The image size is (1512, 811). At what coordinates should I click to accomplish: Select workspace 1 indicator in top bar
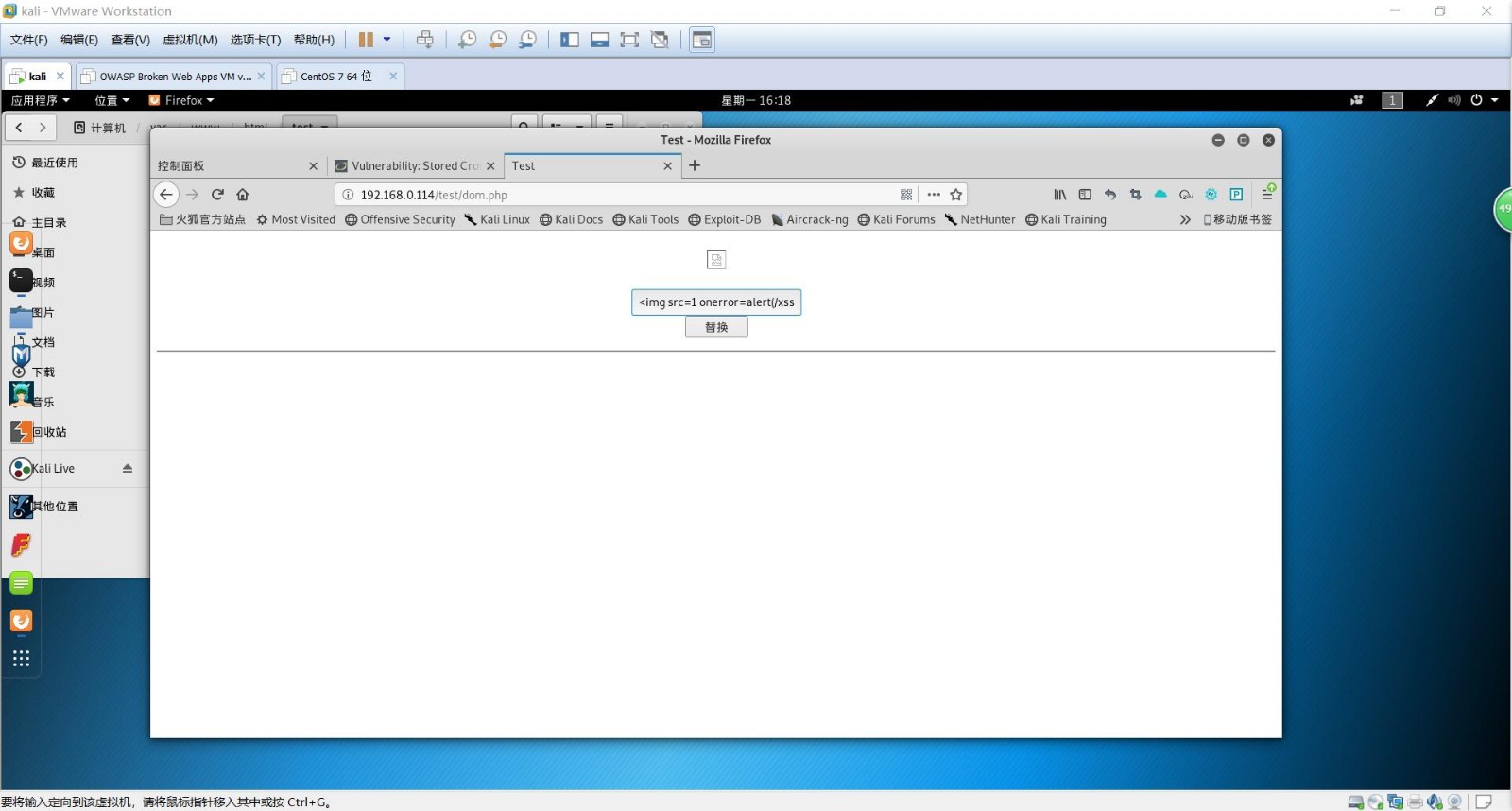pos(1392,100)
